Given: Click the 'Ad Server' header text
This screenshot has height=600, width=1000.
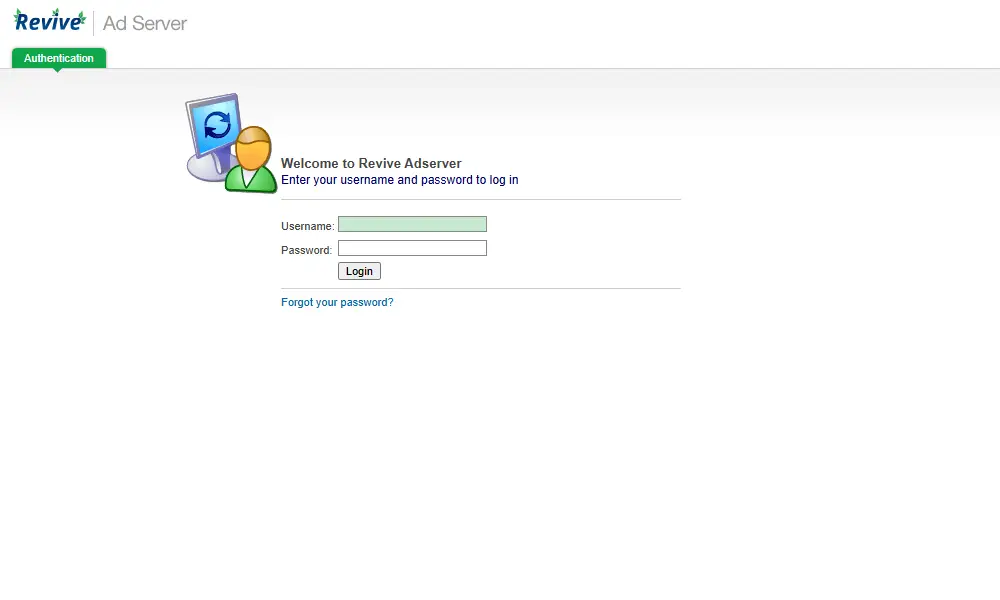Looking at the screenshot, I should tap(145, 23).
